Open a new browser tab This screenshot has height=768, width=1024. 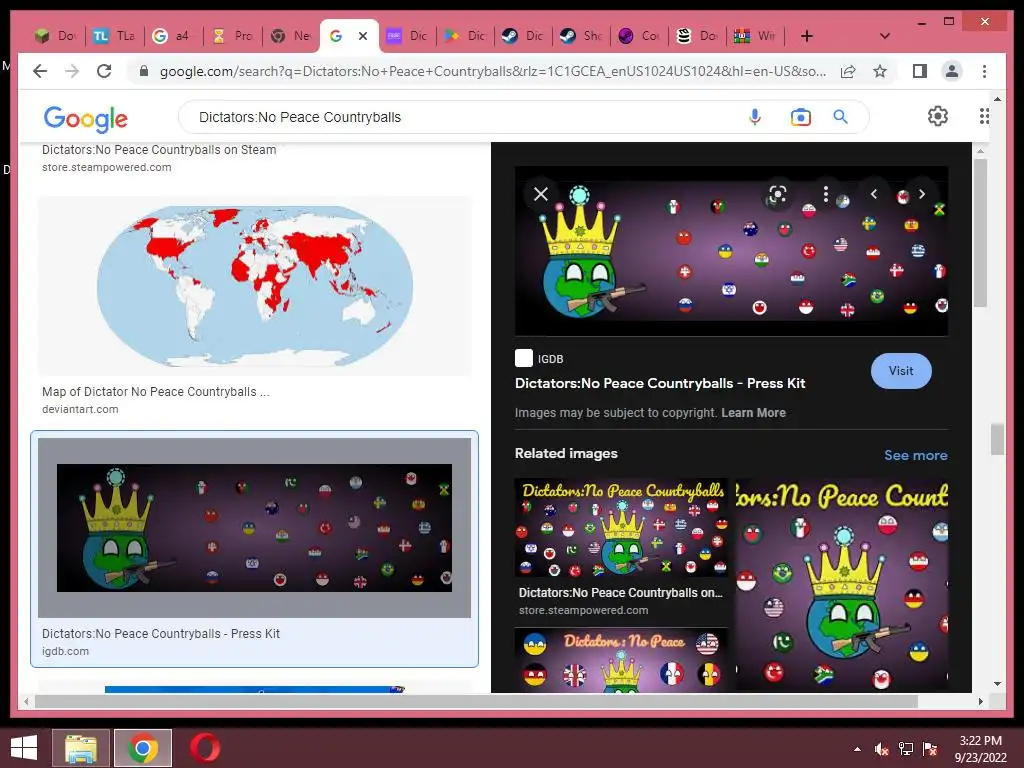(807, 36)
